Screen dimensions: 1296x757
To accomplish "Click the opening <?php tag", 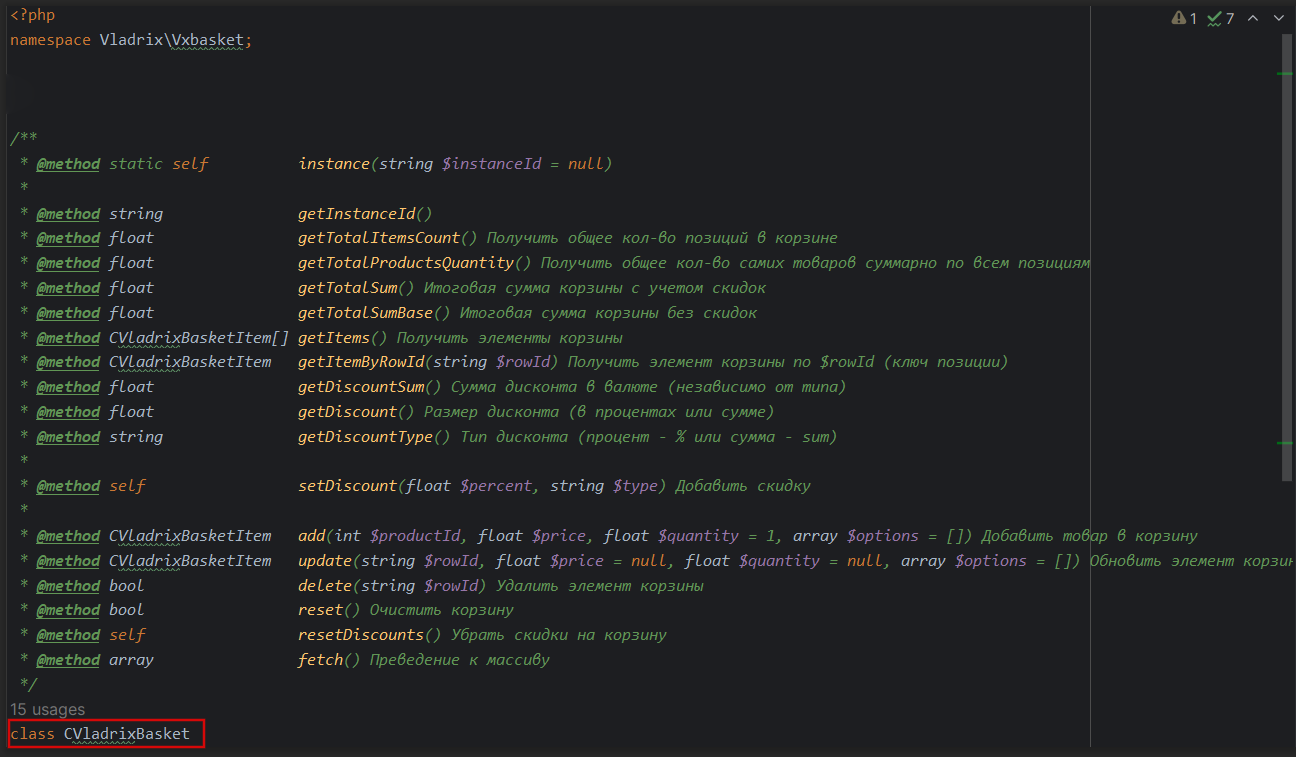I will 32,16.
